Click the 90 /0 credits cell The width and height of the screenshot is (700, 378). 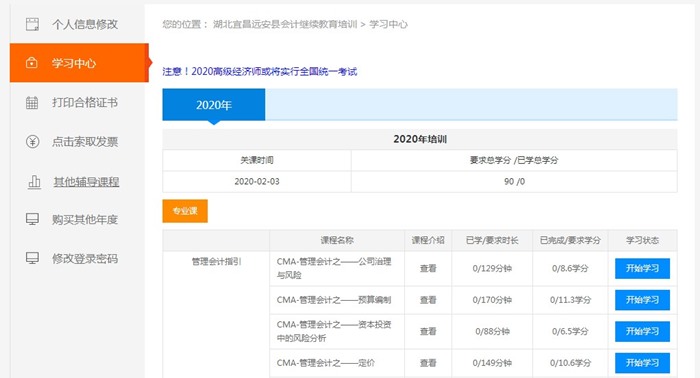(x=514, y=182)
